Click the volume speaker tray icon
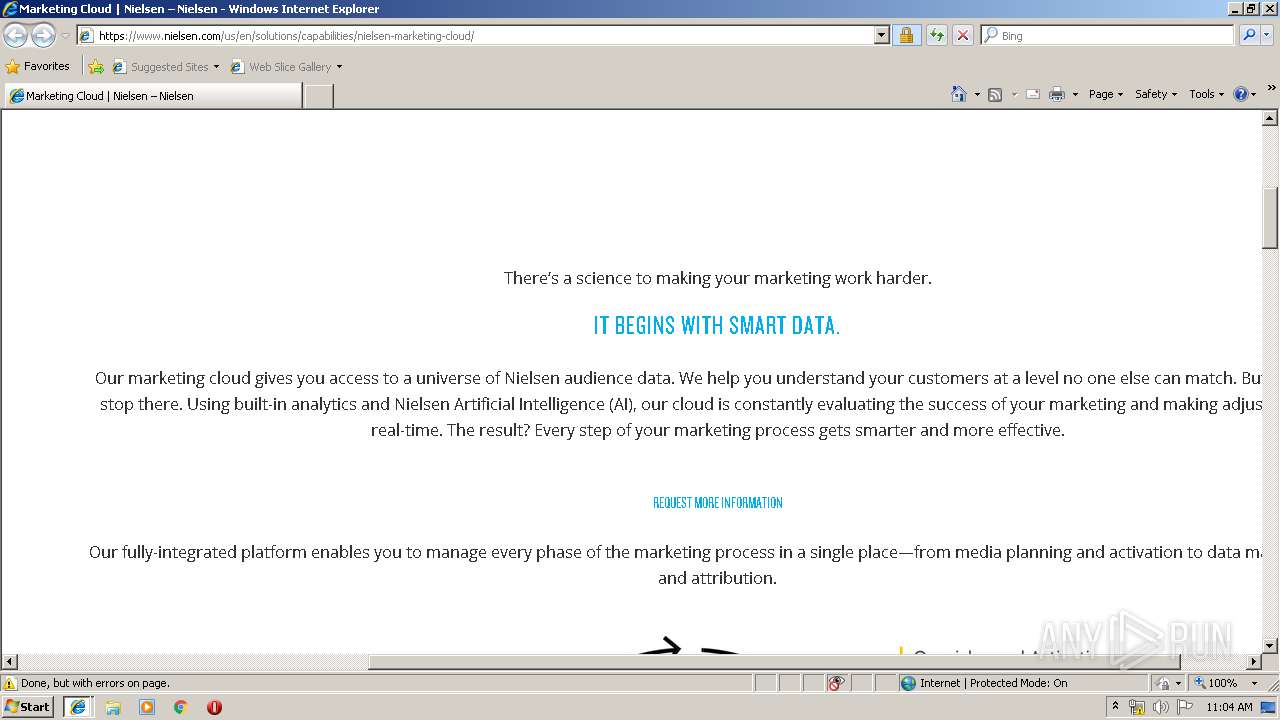The image size is (1280, 720). (1160, 707)
